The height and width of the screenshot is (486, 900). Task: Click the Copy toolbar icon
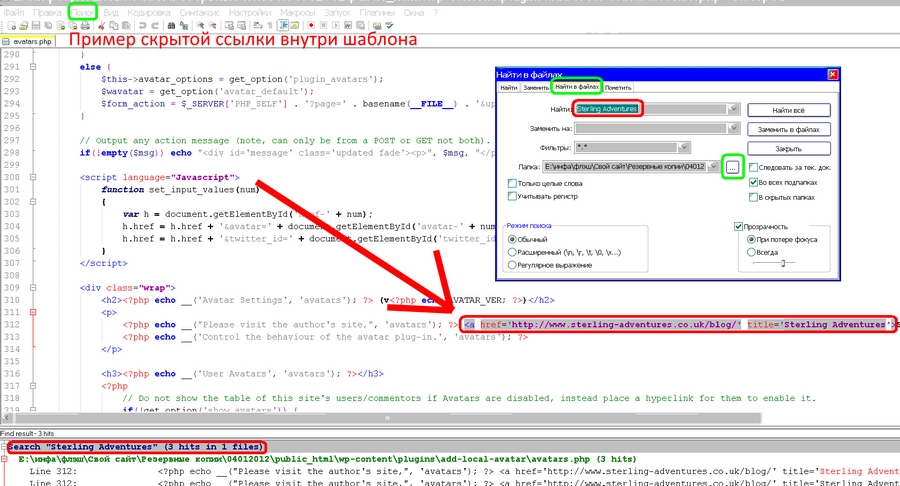[x=114, y=26]
